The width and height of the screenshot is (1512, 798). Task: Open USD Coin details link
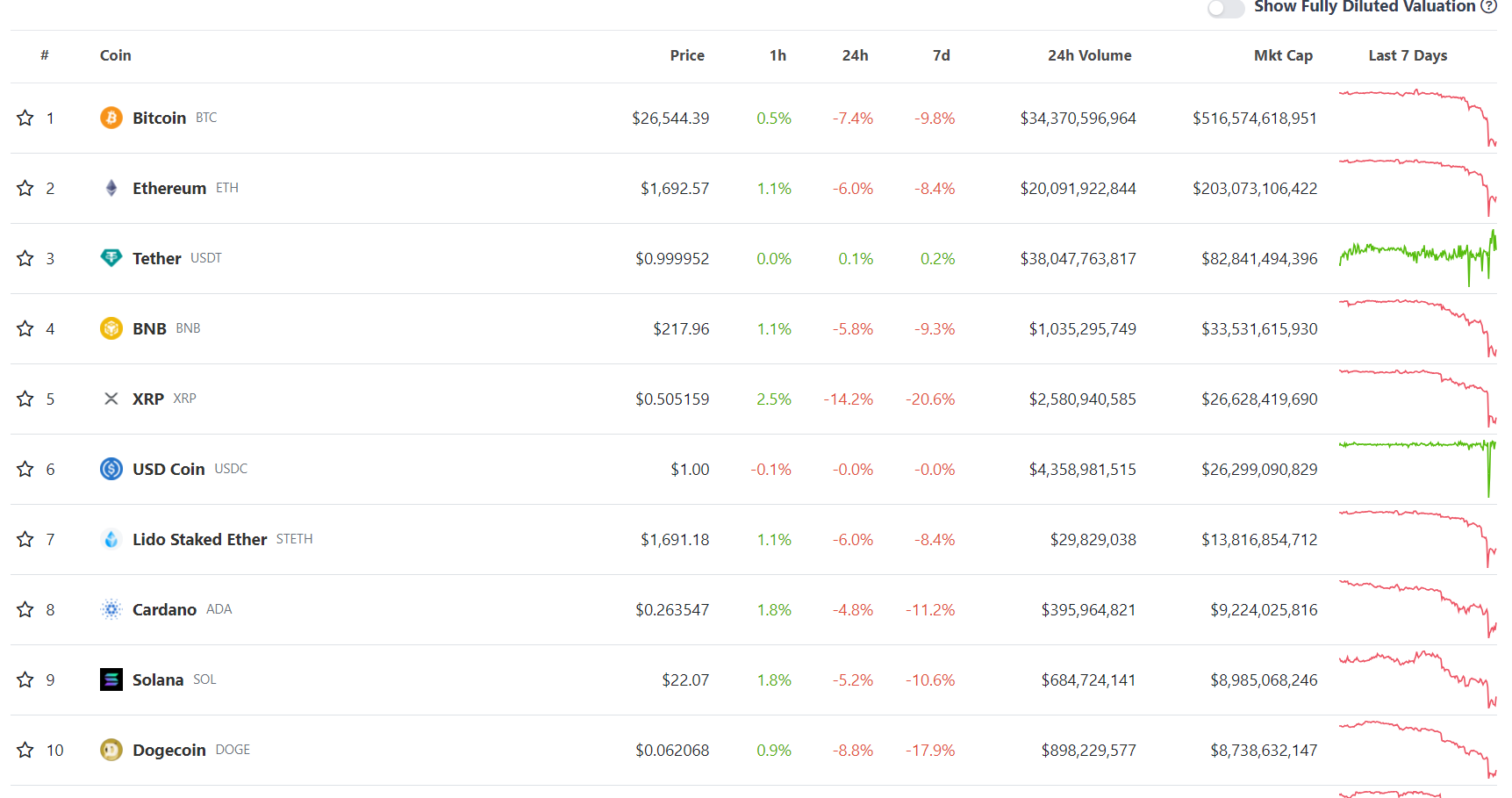click(x=168, y=469)
